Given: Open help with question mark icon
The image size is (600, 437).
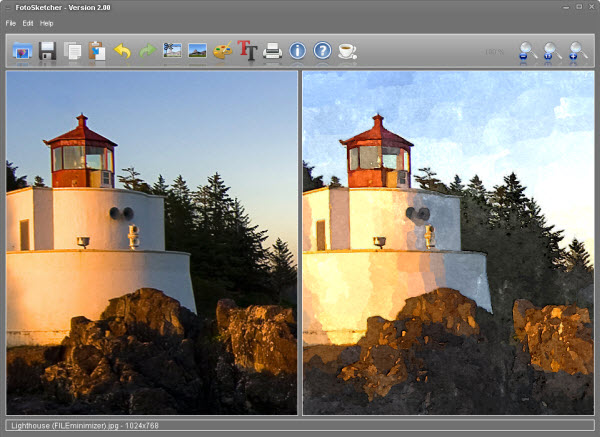Looking at the screenshot, I should click(x=322, y=50).
